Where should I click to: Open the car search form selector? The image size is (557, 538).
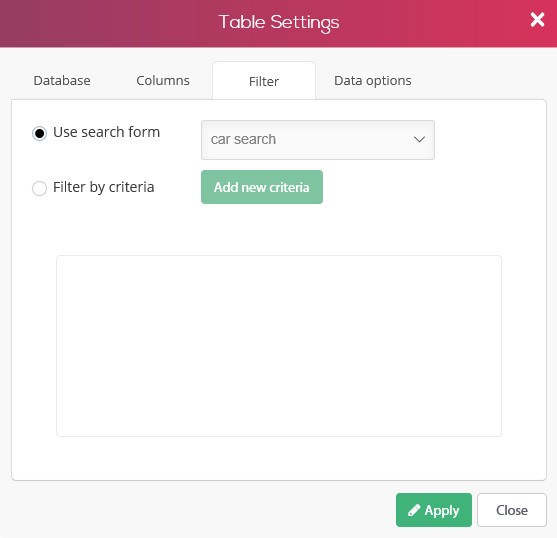tap(318, 140)
